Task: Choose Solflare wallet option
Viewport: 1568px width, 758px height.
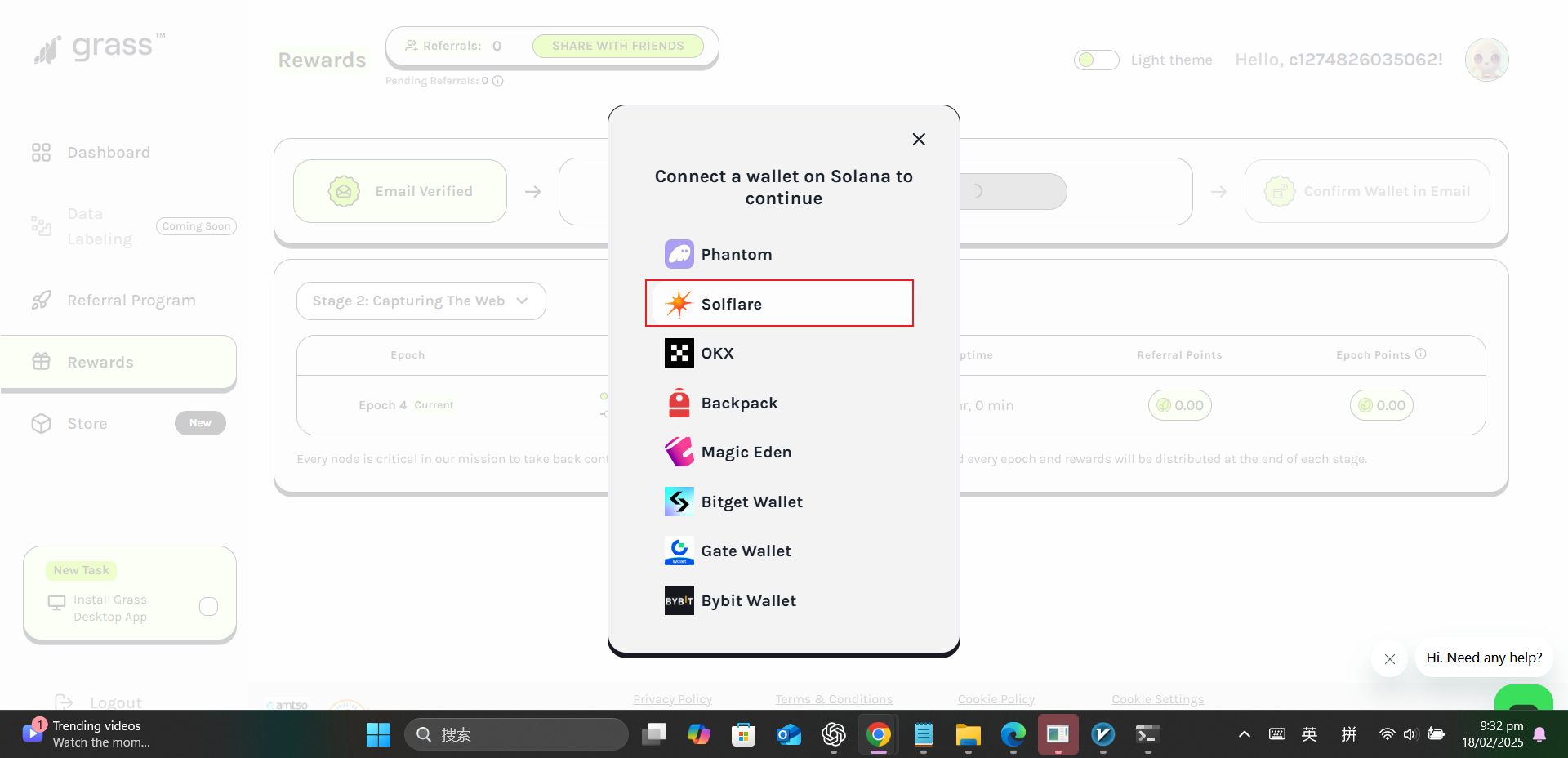Action: pos(779,303)
